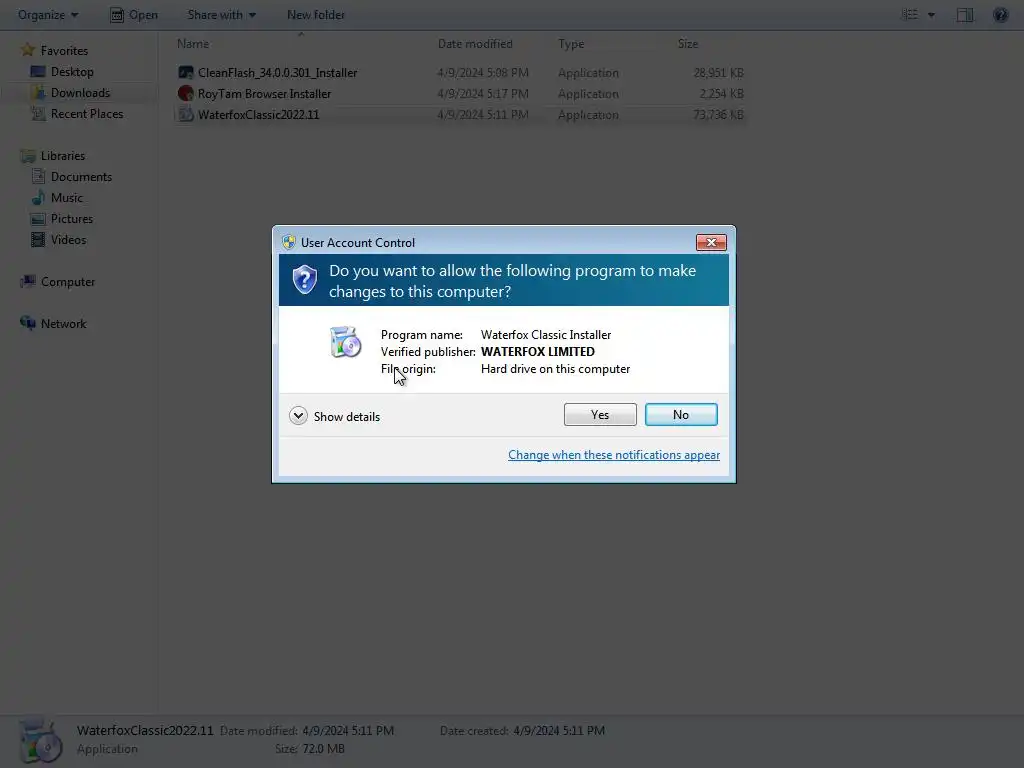Click the CleanFlash installer file icon

point(185,72)
